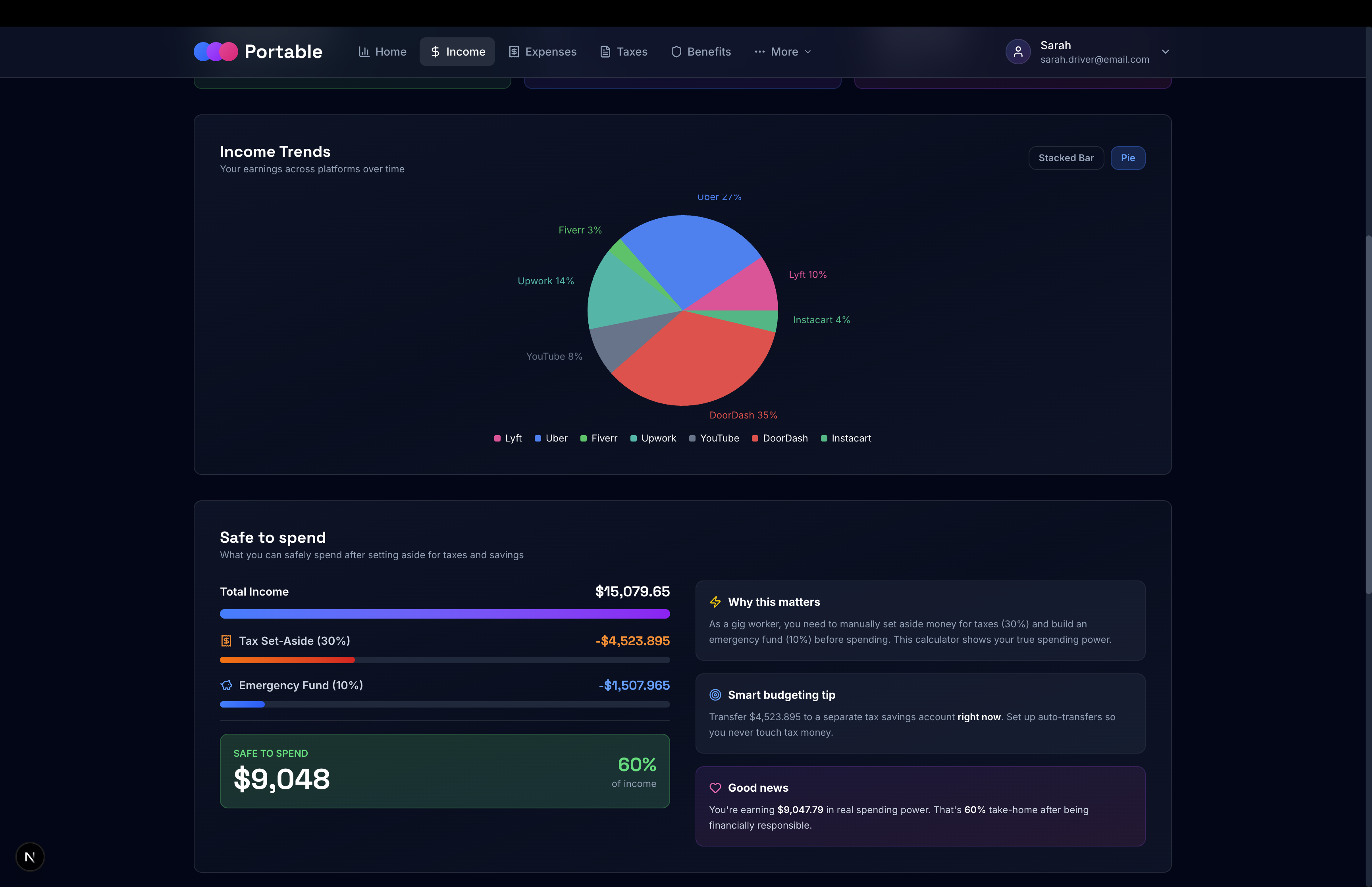The height and width of the screenshot is (887, 1372).
Task: Click the receipt icon next to Tax Set-Aside
Action: coord(226,641)
